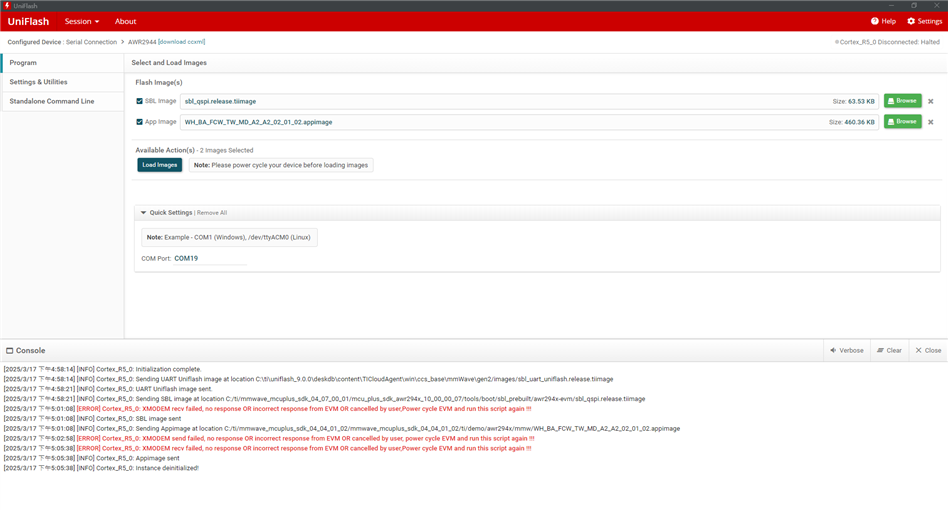
Task: Remove the SBL image with X icon
Action: pyautogui.click(x=930, y=102)
